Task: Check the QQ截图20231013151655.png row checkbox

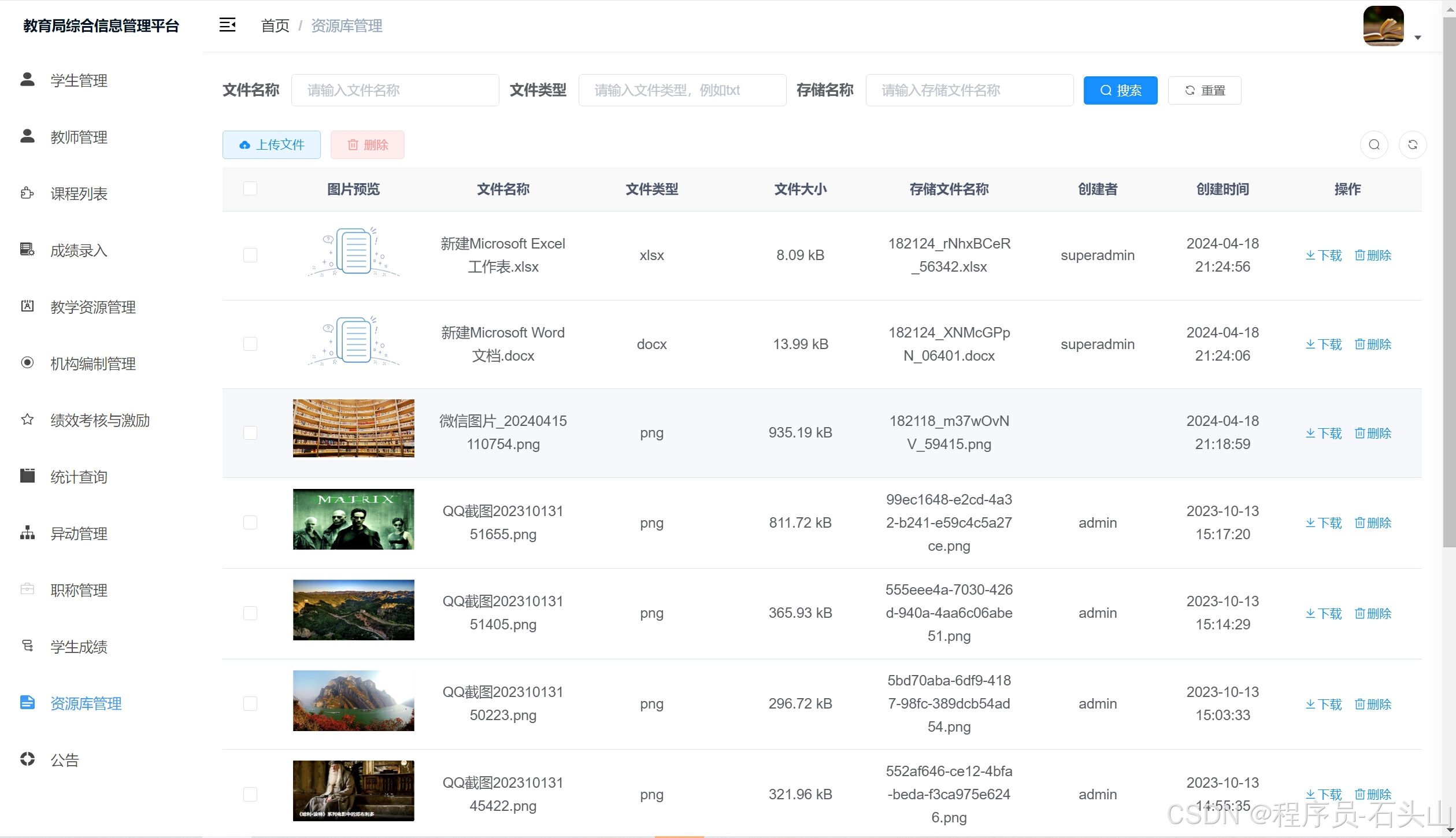Action: 250,522
